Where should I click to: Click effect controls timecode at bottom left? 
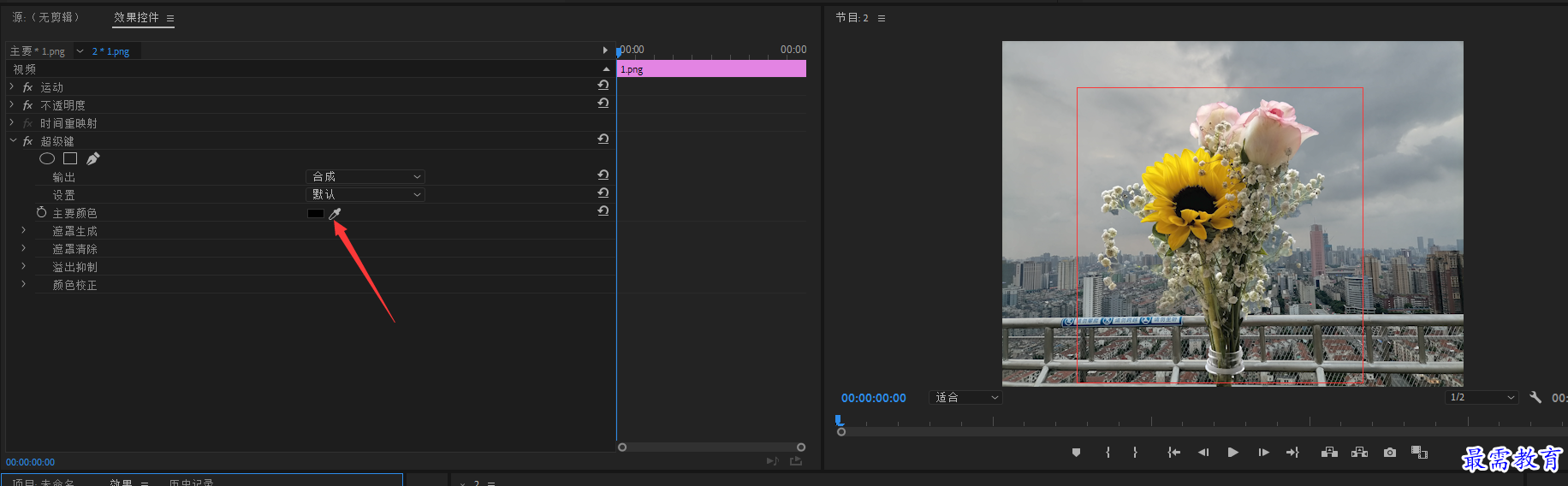(x=30, y=462)
